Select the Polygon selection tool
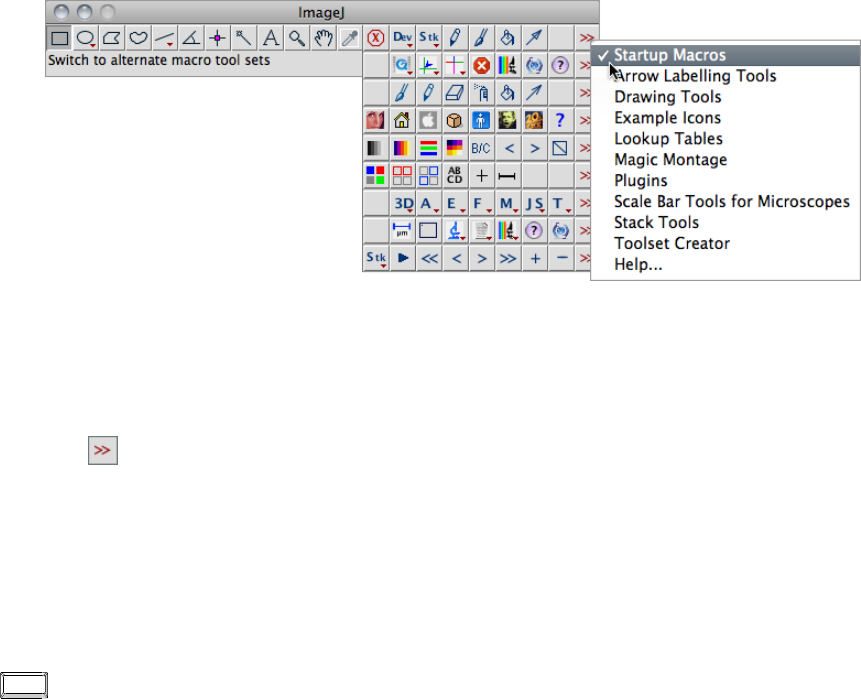Viewport: 861px width, 699px height. [112, 38]
